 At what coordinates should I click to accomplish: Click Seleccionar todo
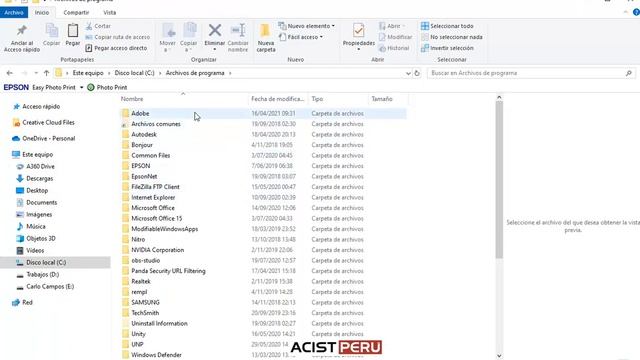[x=447, y=26]
